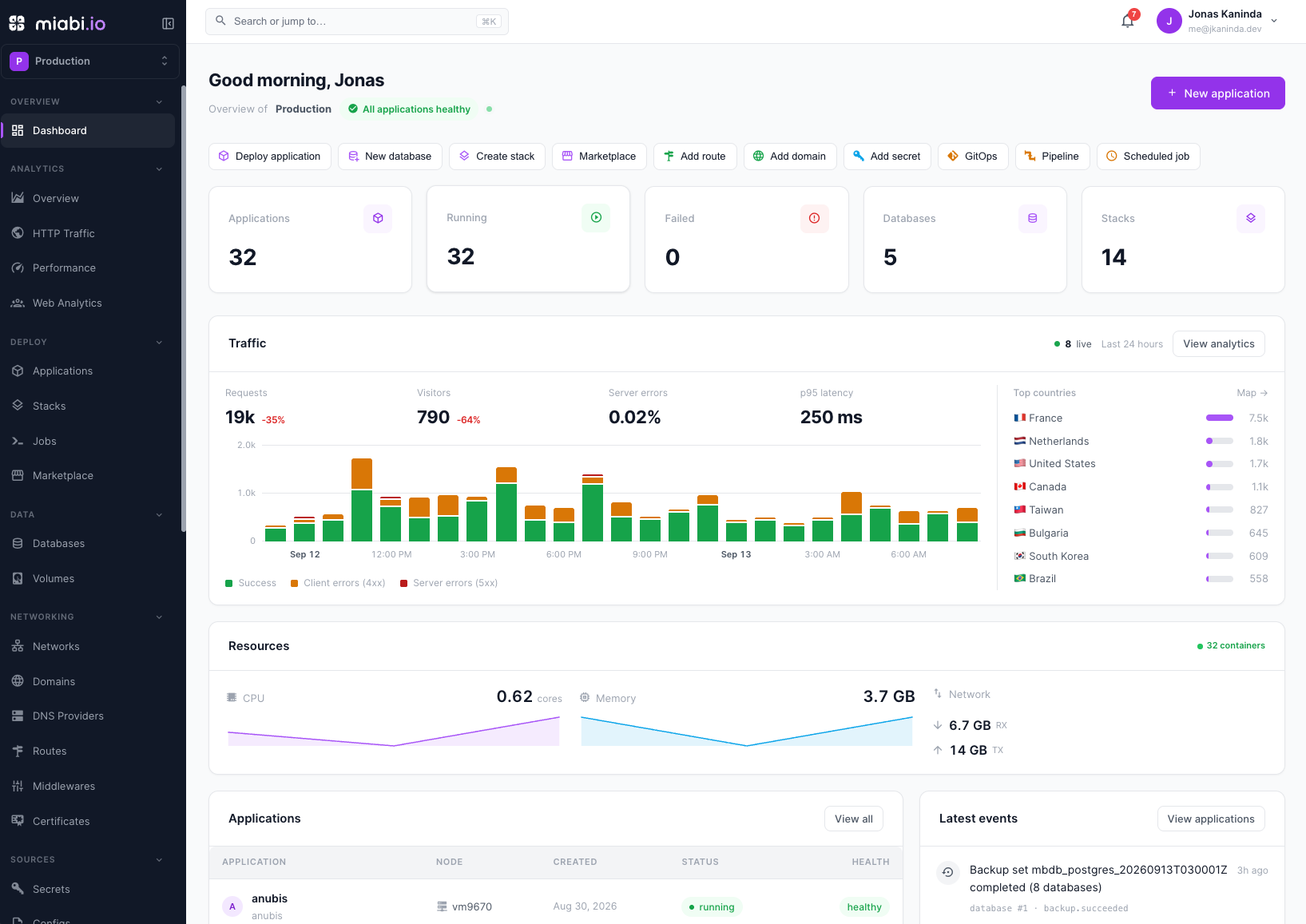Image resolution: width=1306 pixels, height=924 pixels.
Task: Click Deploy application quick action
Action: pyautogui.click(x=270, y=157)
